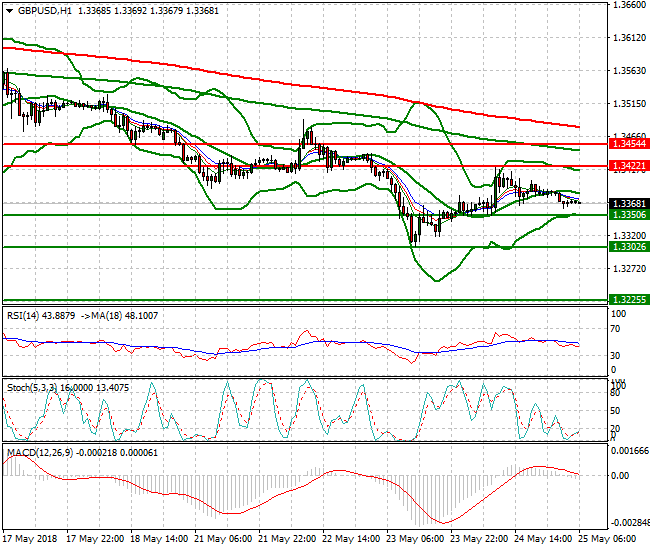Click the 21 May 06:00 time label

pos(223,539)
